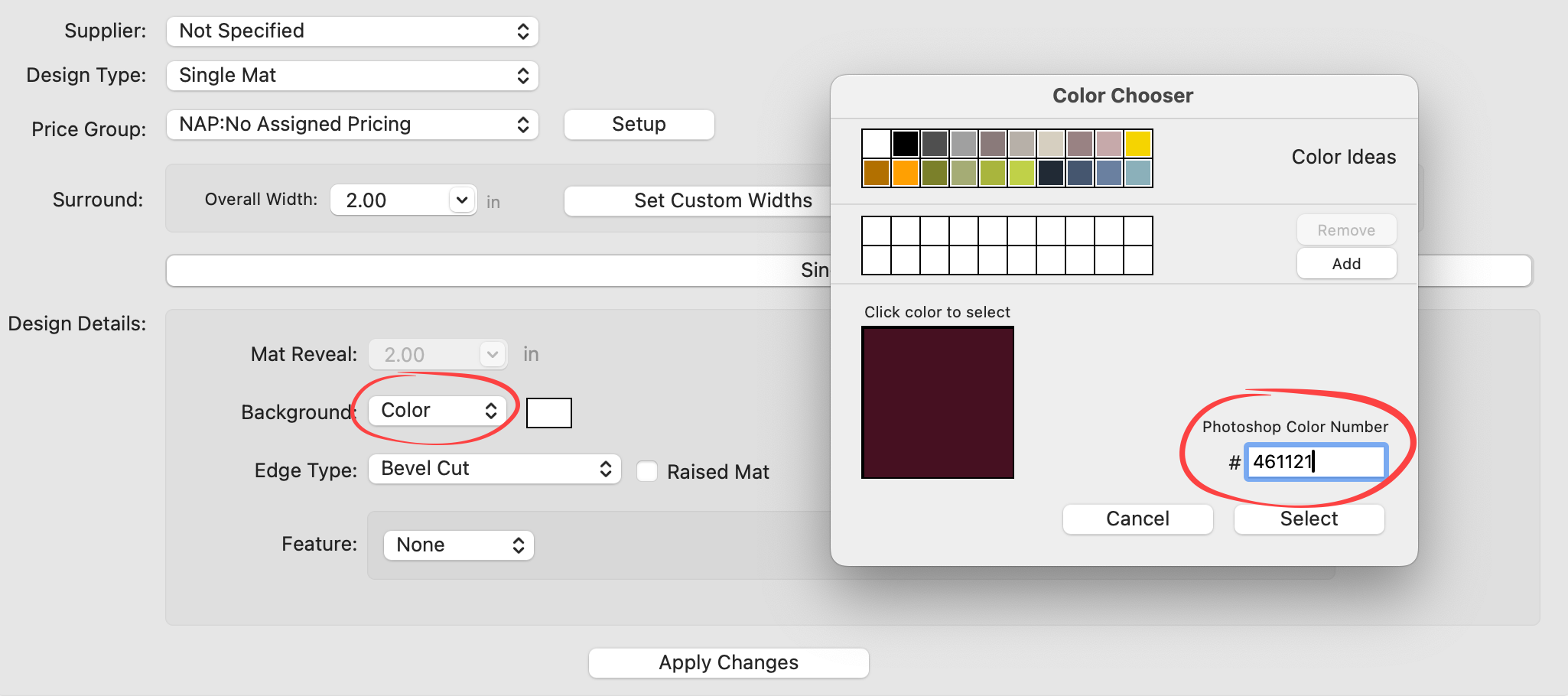1568x696 pixels.
Task: Select the bright orange color swatch
Action: point(905,173)
